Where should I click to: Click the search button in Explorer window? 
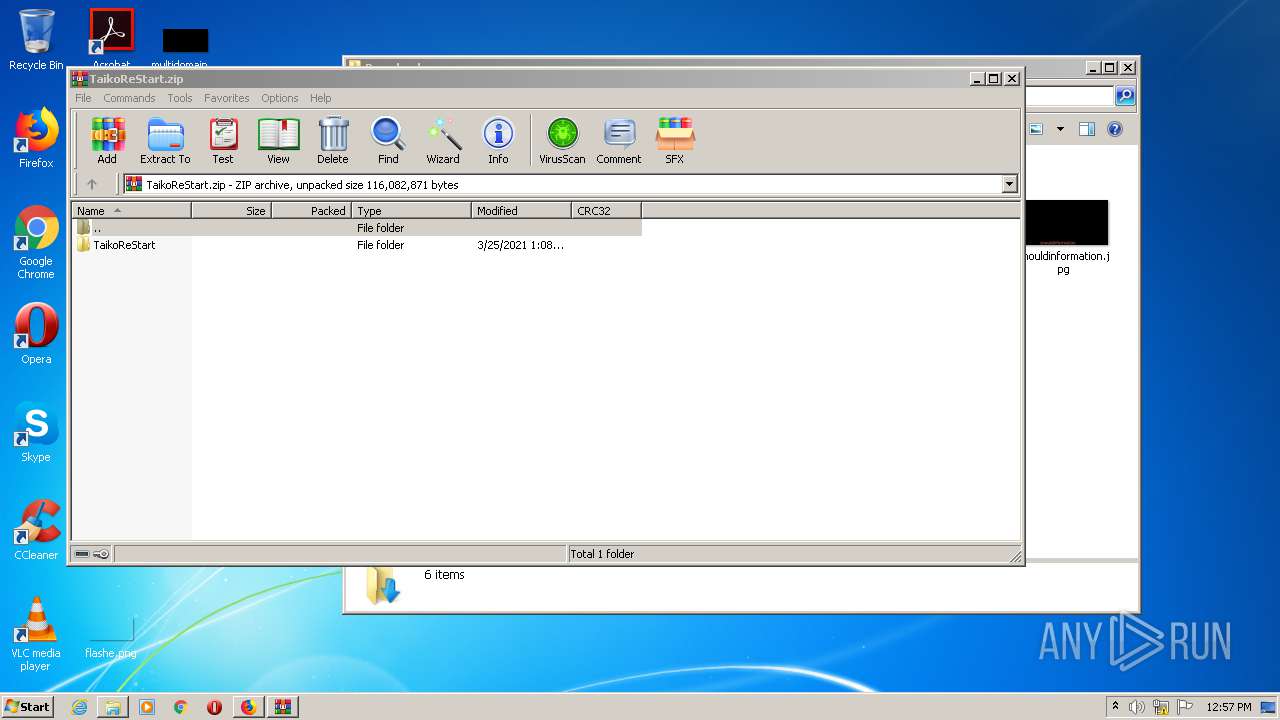1125,96
